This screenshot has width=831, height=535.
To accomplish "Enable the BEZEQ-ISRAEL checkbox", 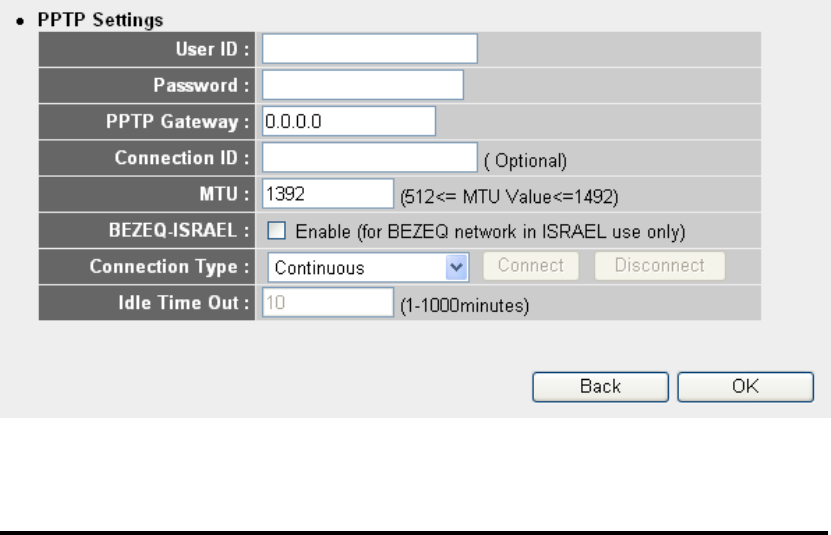I will (x=276, y=231).
